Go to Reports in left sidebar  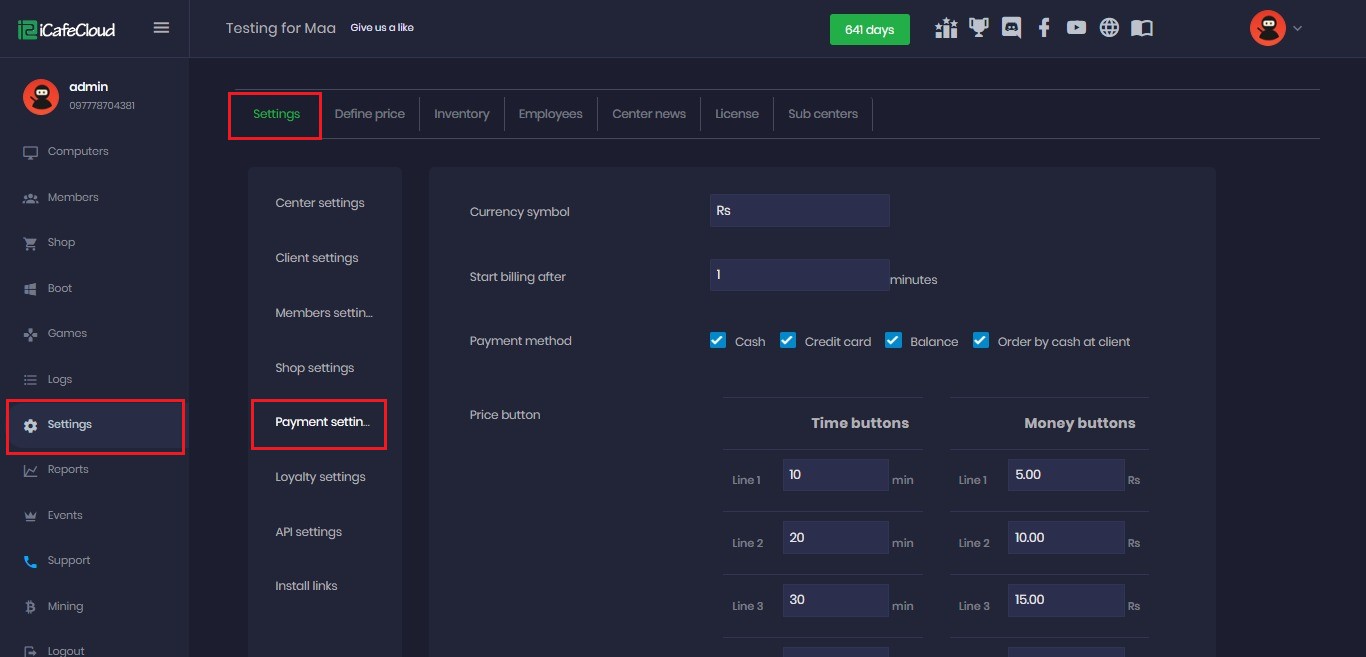pos(68,470)
